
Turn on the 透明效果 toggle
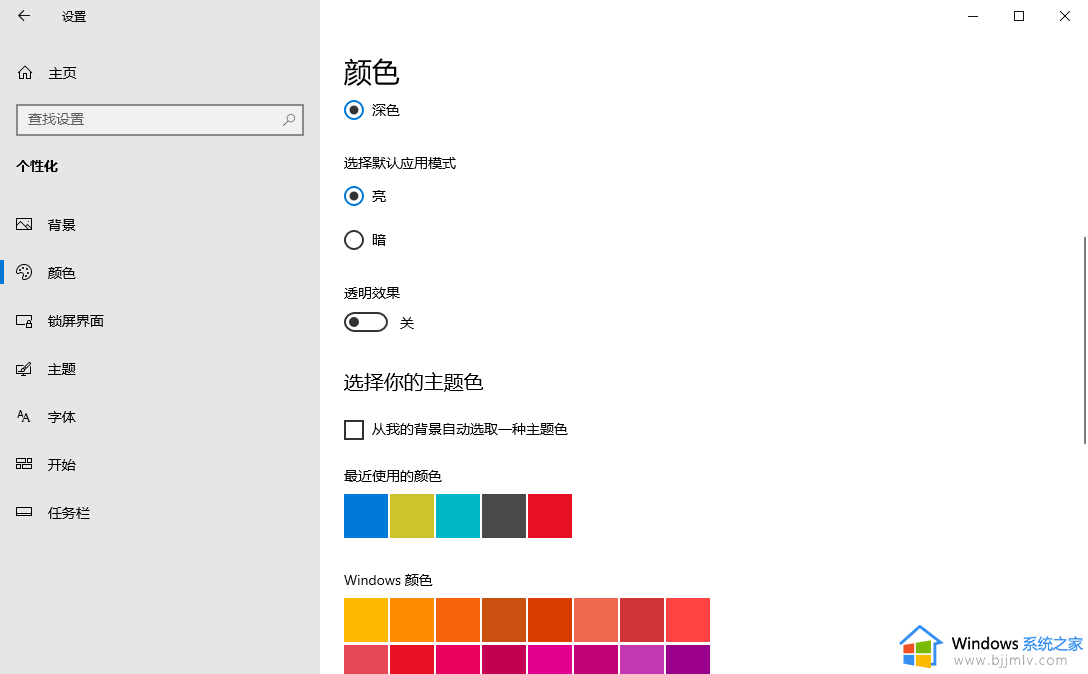point(366,322)
